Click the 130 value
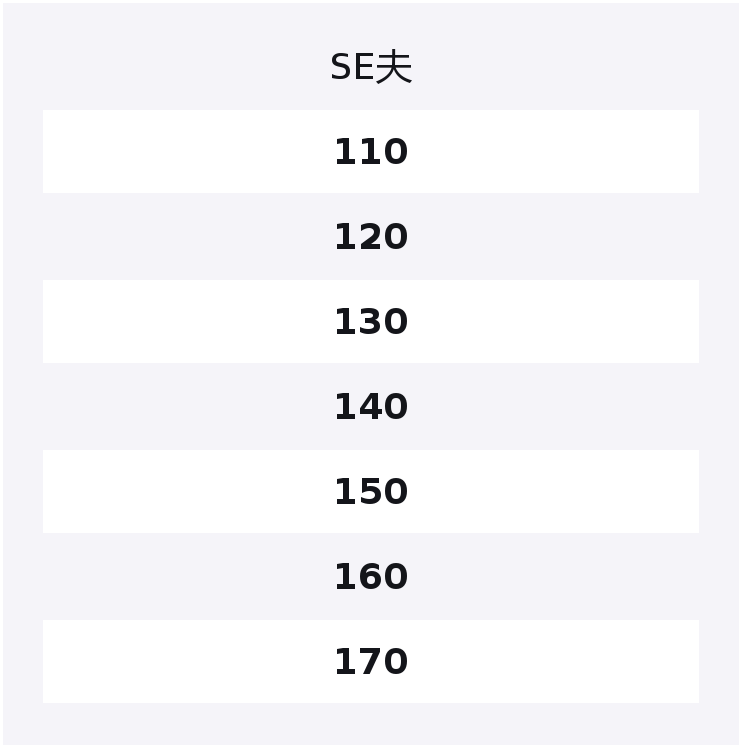742x748 pixels. point(371,322)
